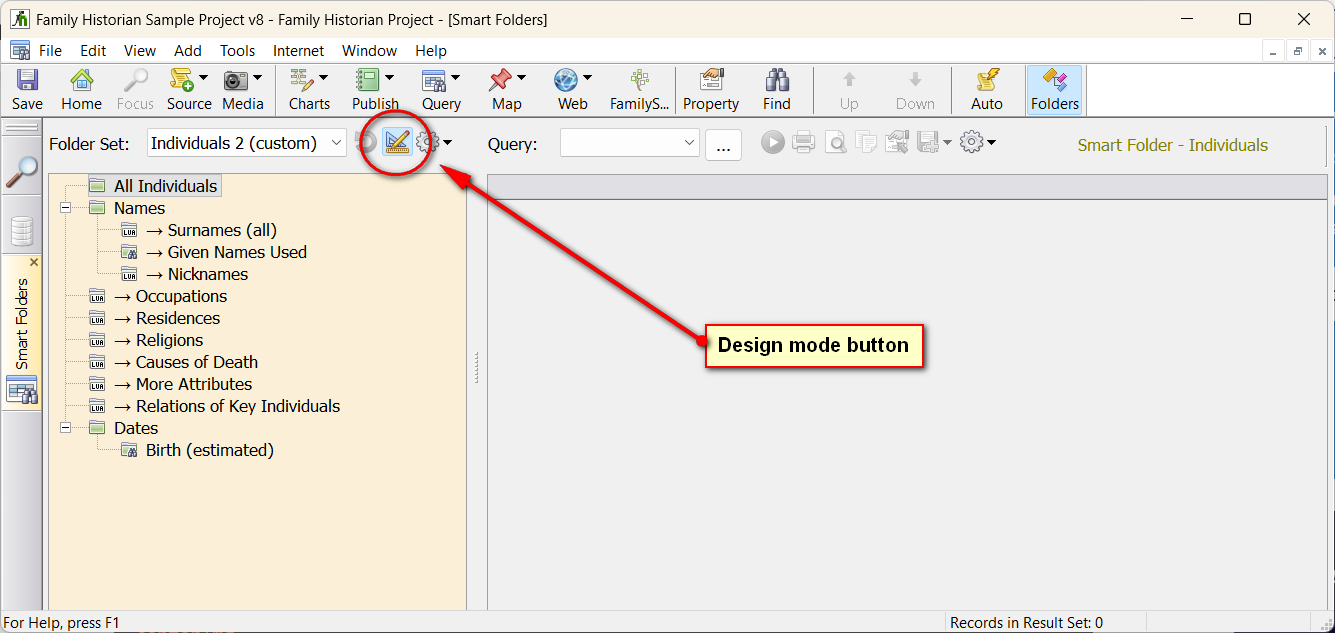Click the Web globe icon
1335x633 pixels.
coord(566,81)
